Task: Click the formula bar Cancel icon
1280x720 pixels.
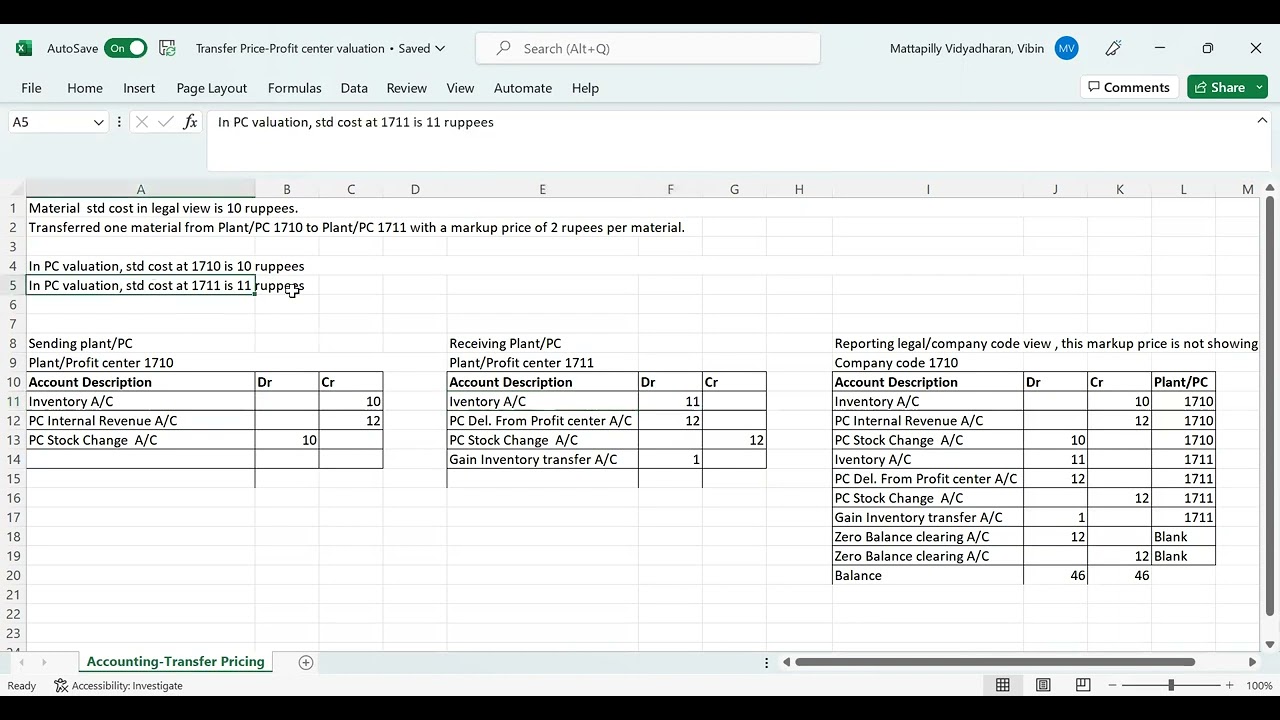Action: [x=142, y=122]
